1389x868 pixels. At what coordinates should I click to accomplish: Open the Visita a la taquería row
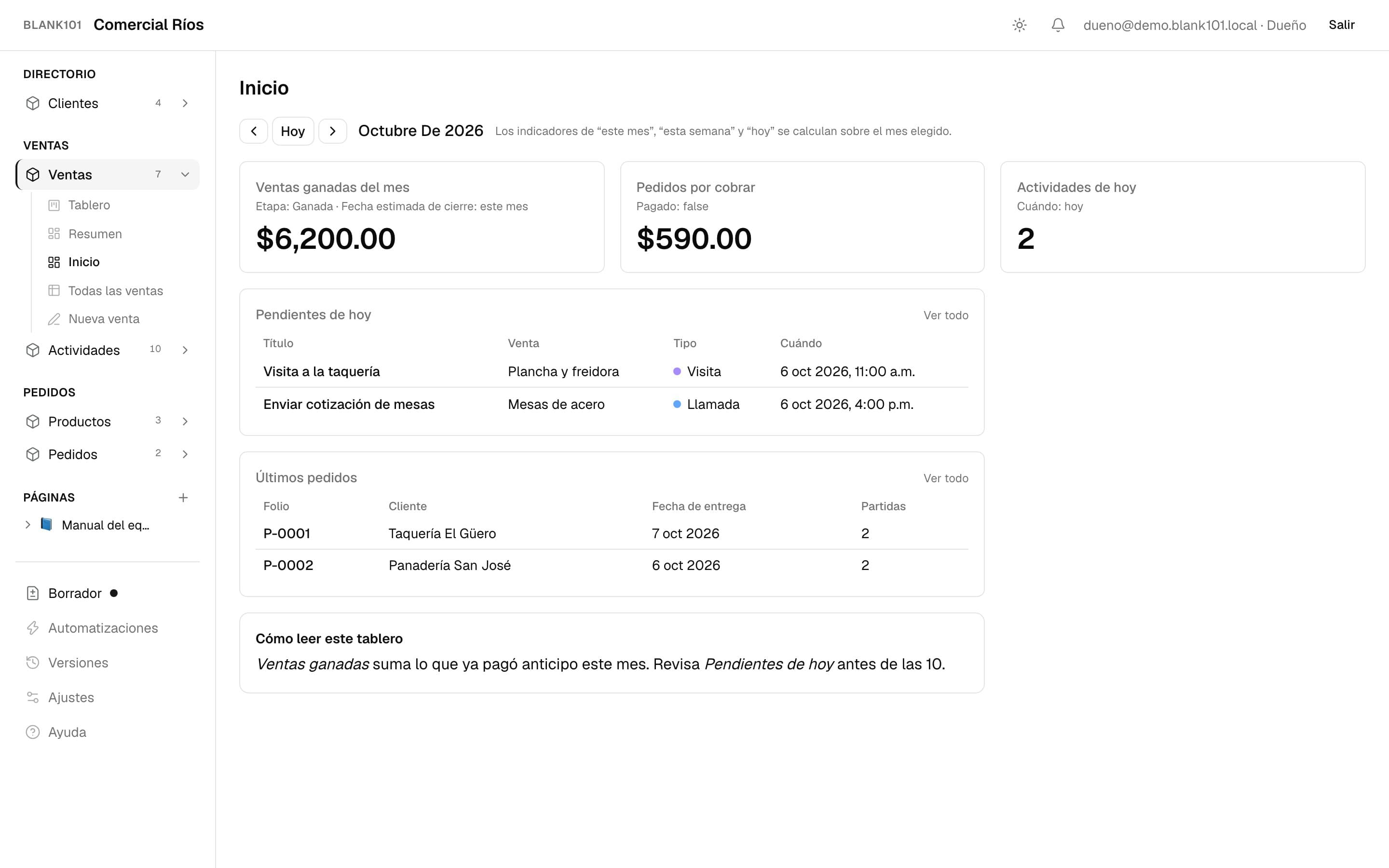tap(612, 371)
